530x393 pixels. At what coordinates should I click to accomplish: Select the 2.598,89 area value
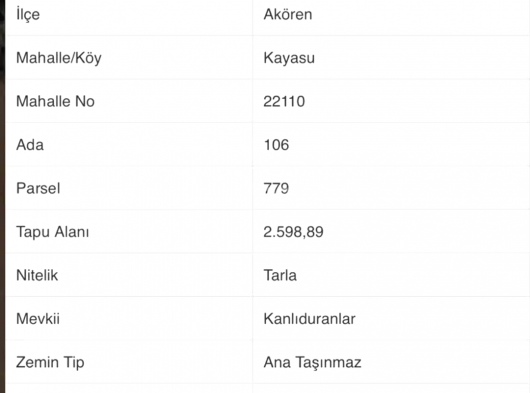click(293, 232)
